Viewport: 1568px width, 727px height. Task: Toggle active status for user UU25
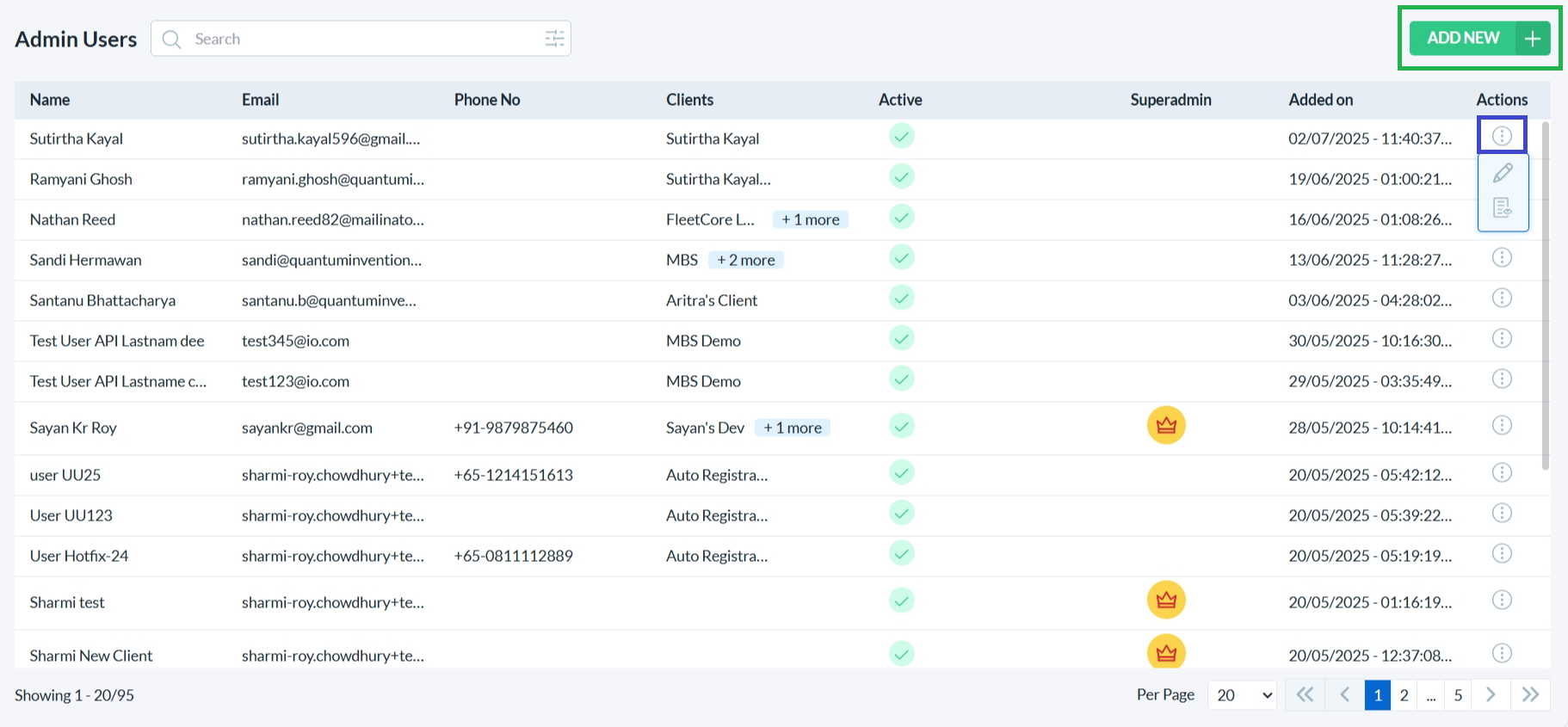point(901,473)
